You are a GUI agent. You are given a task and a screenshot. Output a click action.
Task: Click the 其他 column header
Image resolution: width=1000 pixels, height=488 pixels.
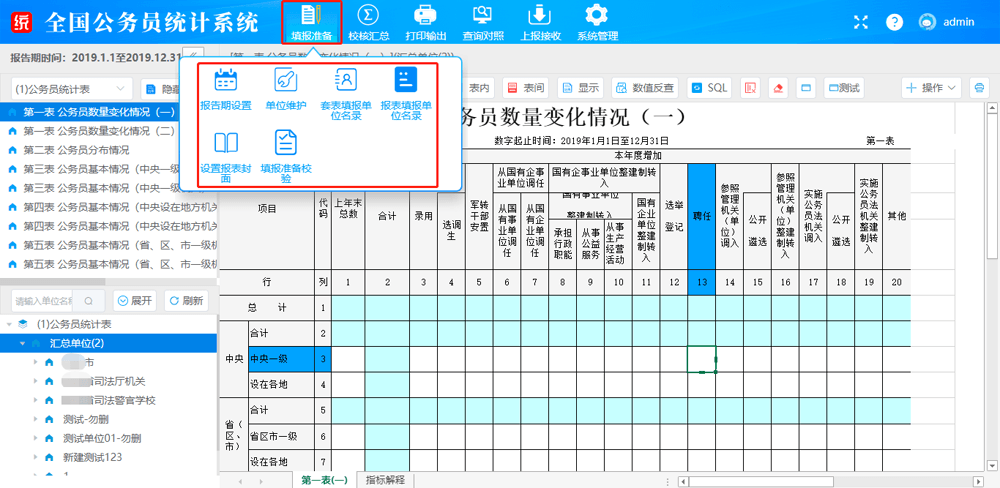[897, 216]
